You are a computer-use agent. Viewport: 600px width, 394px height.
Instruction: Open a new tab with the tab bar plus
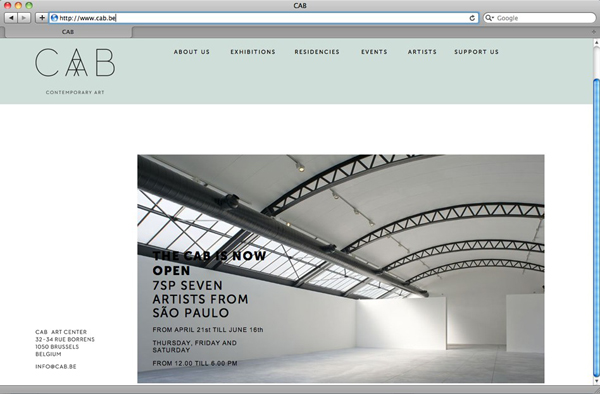(593, 32)
